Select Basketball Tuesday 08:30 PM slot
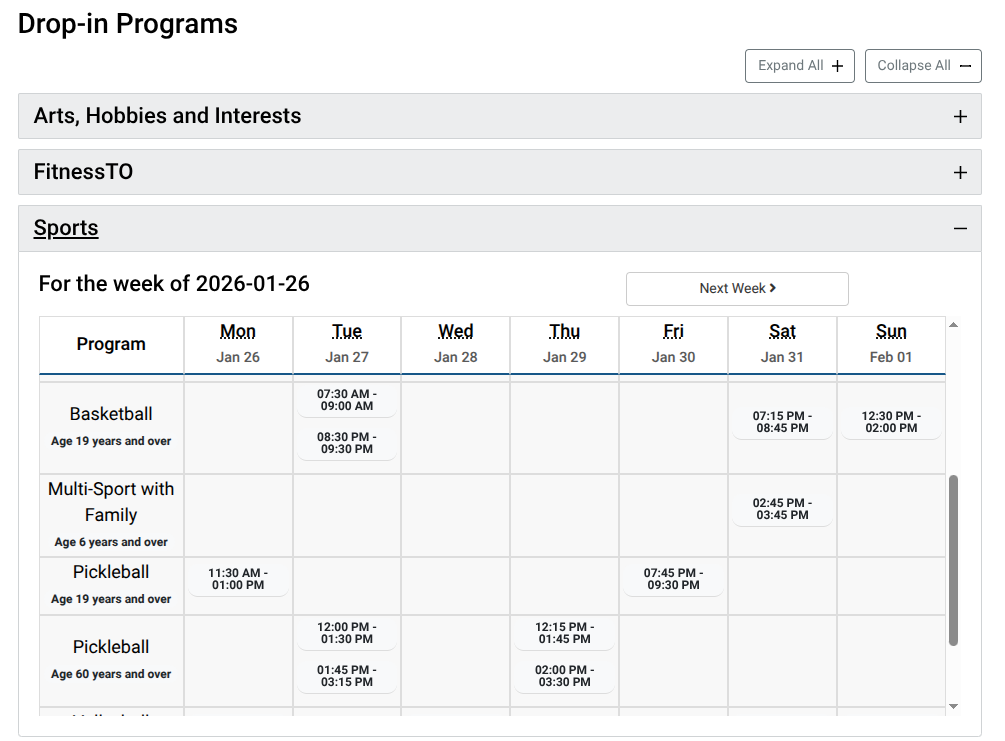Viewport: 1005px width, 741px height. point(346,443)
